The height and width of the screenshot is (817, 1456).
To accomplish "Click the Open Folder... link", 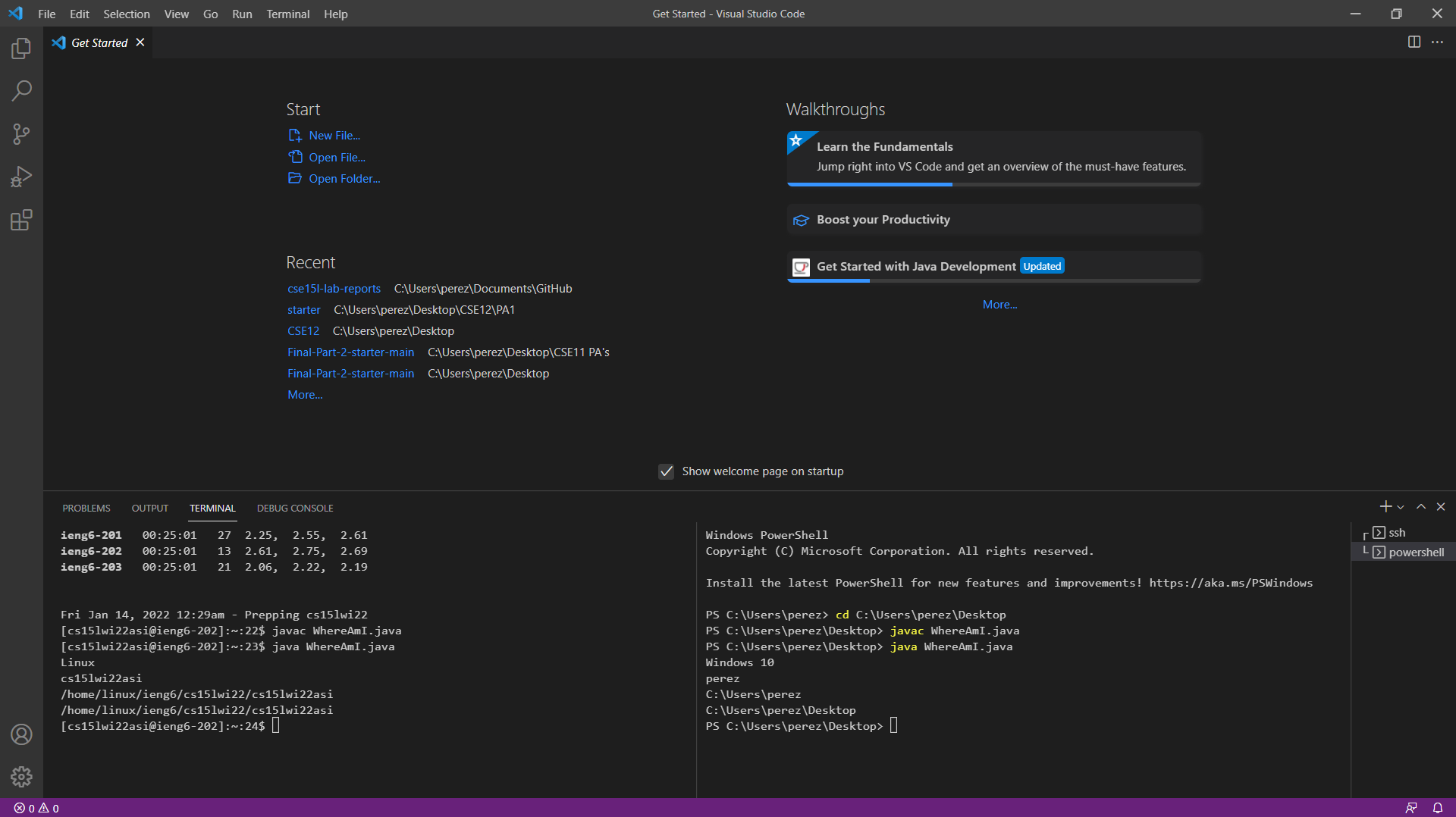I will (344, 179).
